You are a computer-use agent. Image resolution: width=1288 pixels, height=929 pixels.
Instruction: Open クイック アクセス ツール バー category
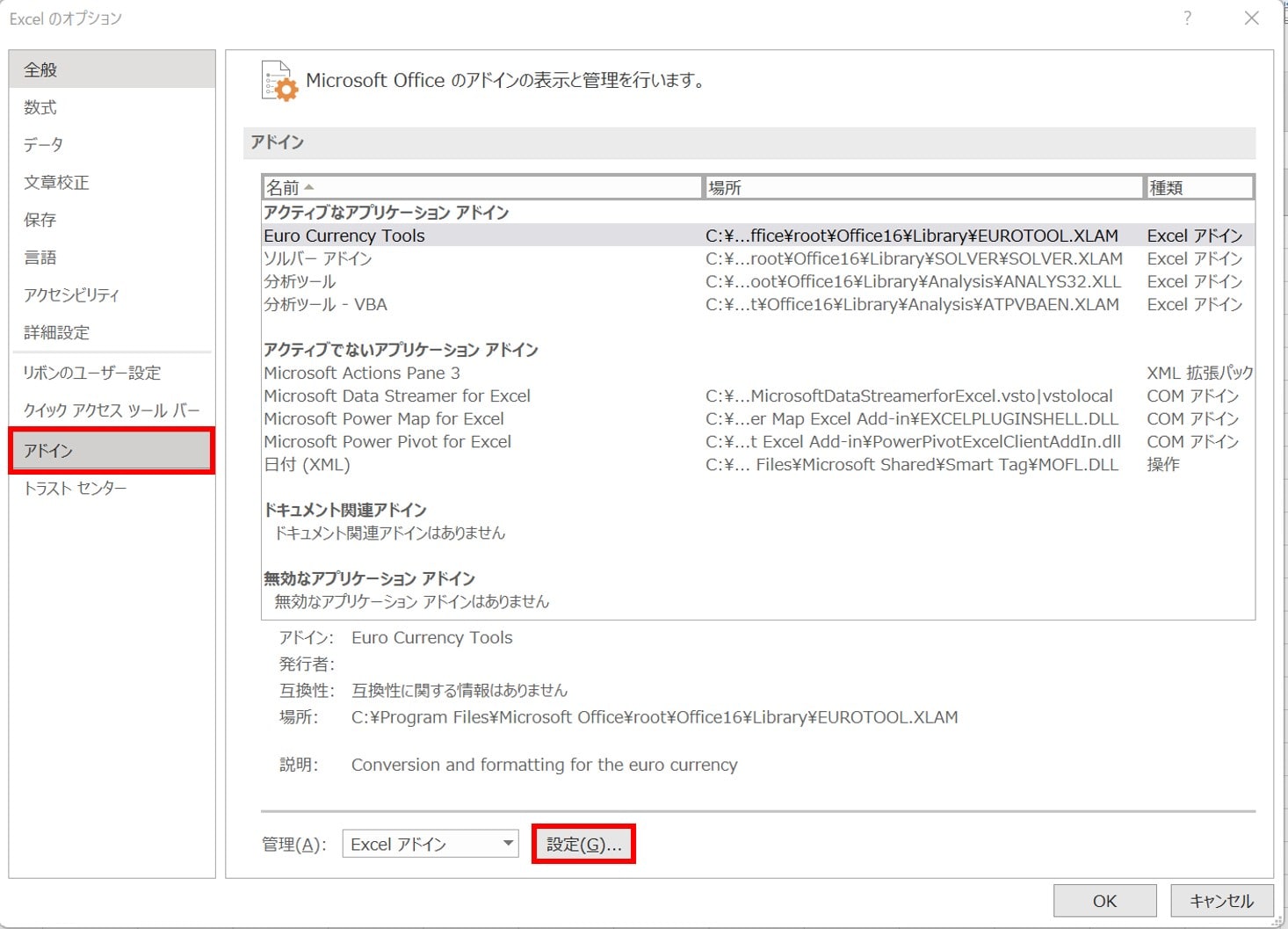coord(112,410)
